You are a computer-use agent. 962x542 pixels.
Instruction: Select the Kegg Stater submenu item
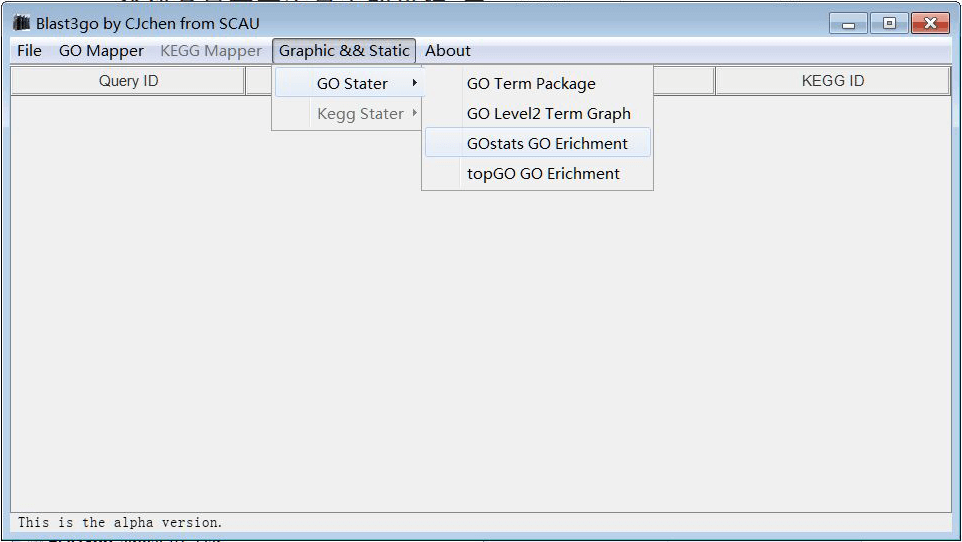[x=348, y=114]
